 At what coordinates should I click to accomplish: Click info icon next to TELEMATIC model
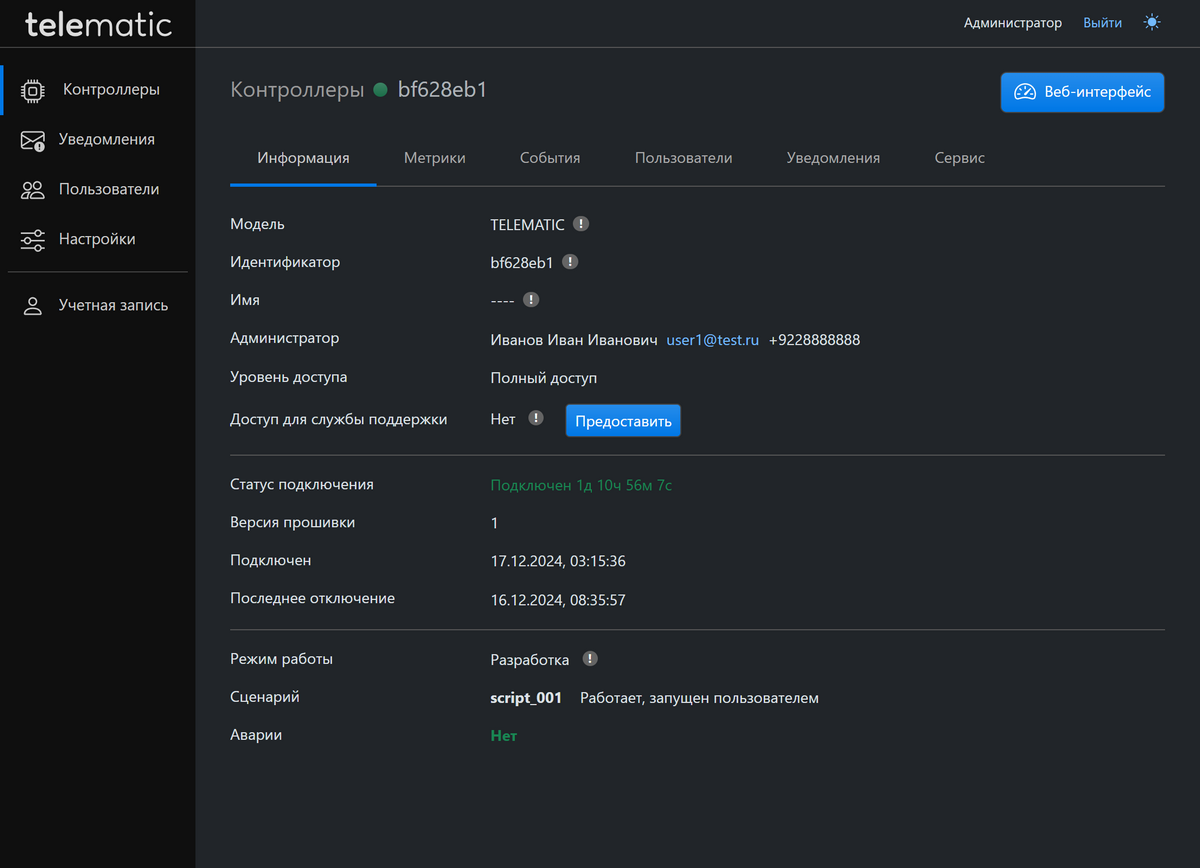[581, 224]
